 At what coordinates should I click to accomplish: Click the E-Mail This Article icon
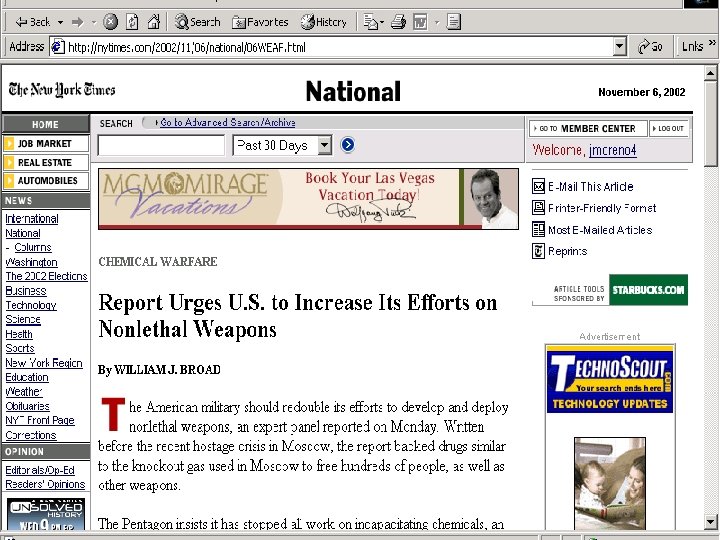tap(538, 186)
